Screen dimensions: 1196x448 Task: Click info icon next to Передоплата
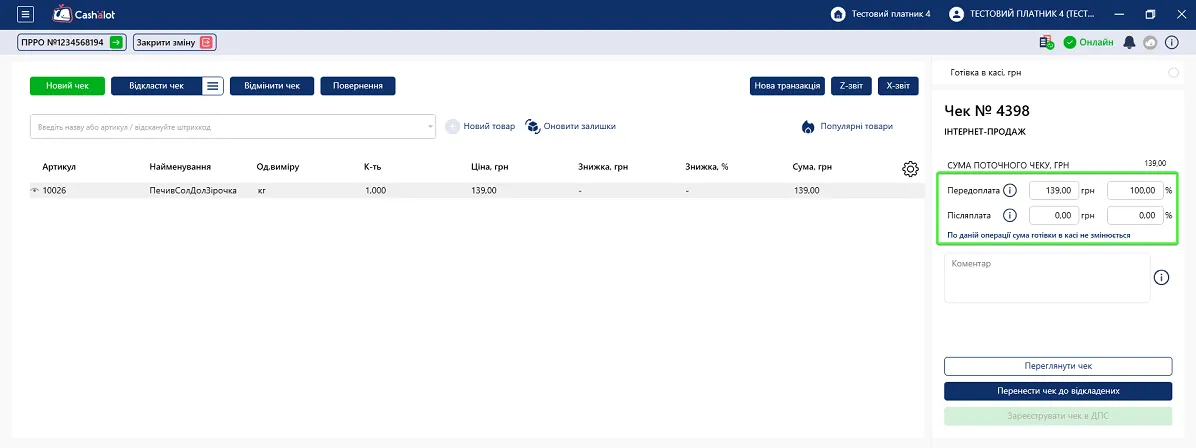click(x=1011, y=190)
